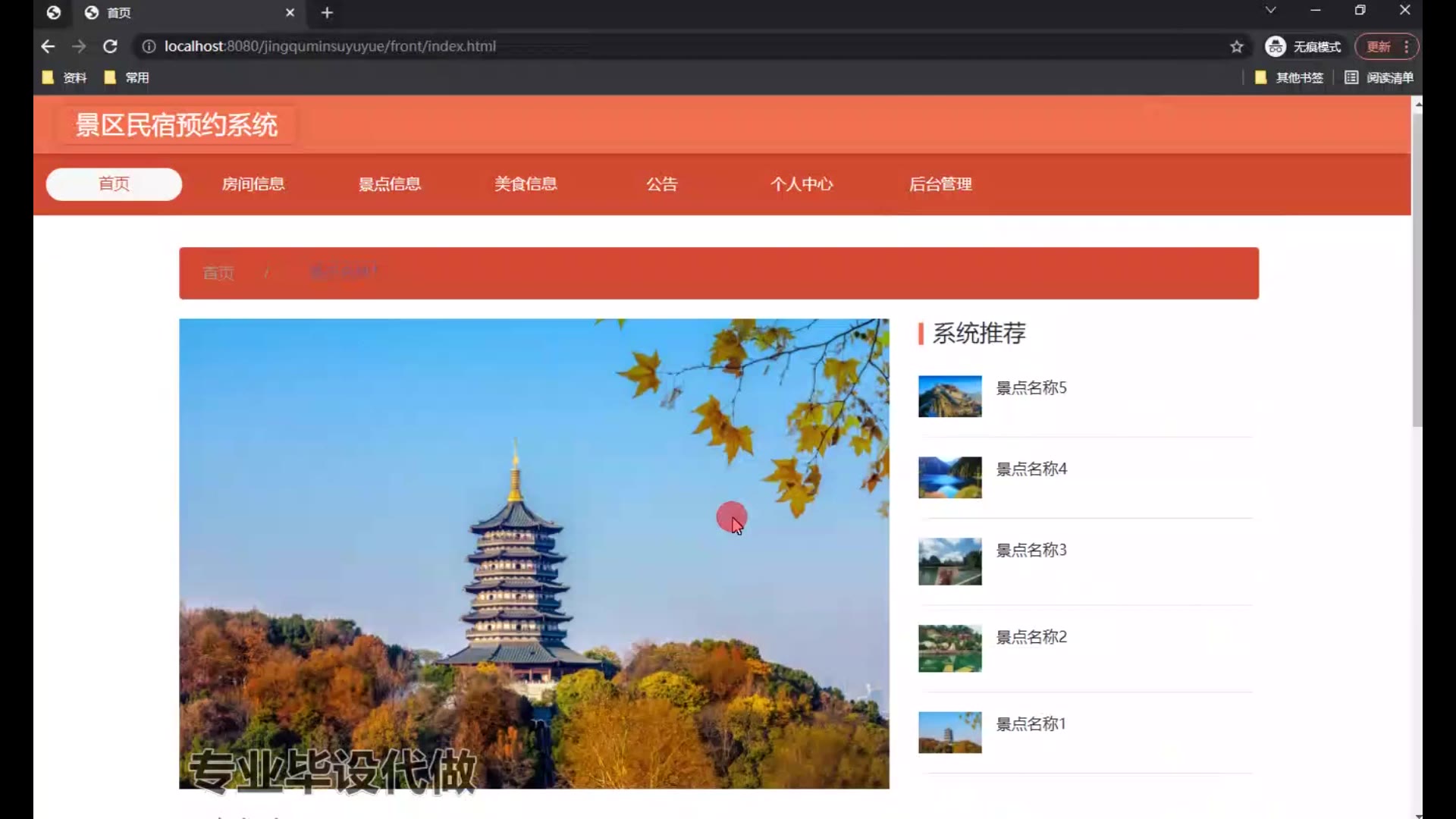
Task: Open 房间信息 navigation tab
Action: [x=253, y=184]
